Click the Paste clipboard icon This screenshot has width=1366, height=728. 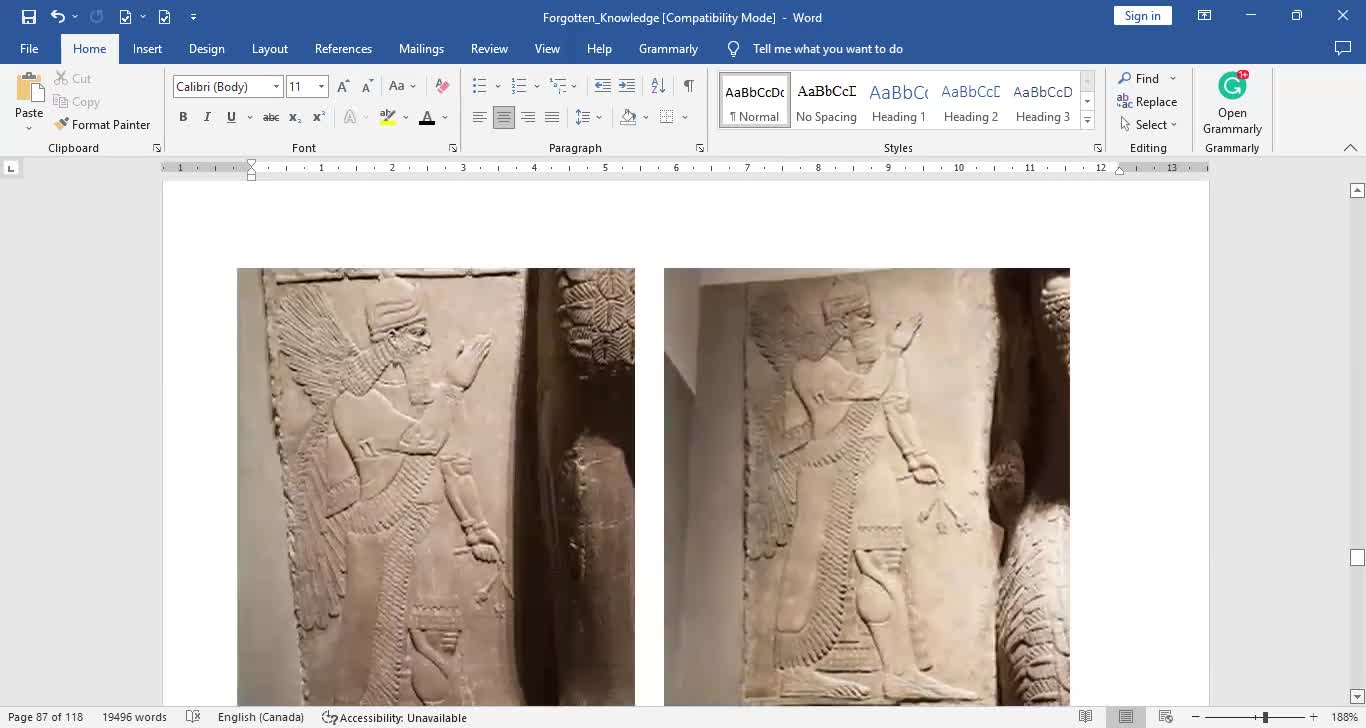coord(29,88)
